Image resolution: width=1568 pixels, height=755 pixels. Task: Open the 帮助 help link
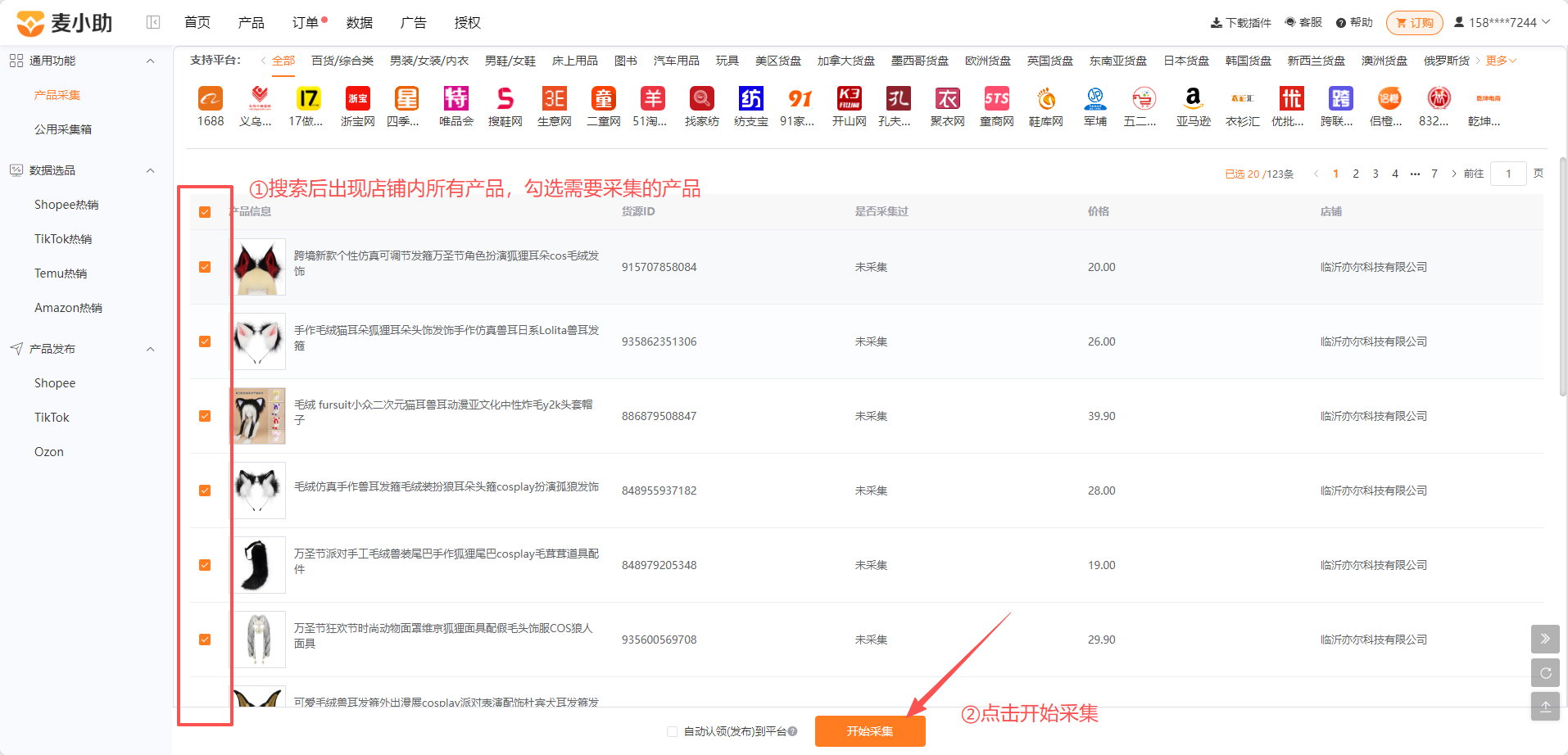coord(1354,22)
